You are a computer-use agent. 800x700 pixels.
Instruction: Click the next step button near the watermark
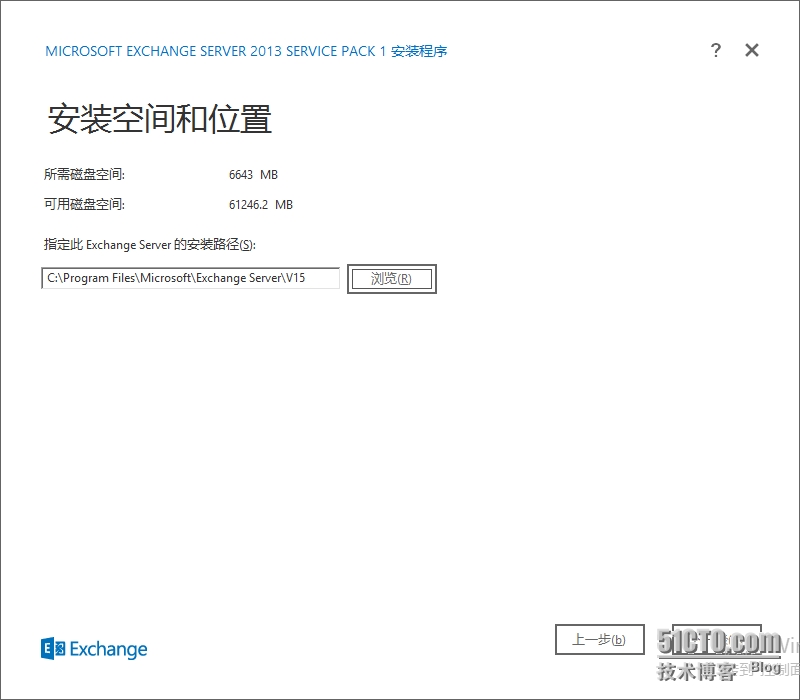(x=714, y=639)
